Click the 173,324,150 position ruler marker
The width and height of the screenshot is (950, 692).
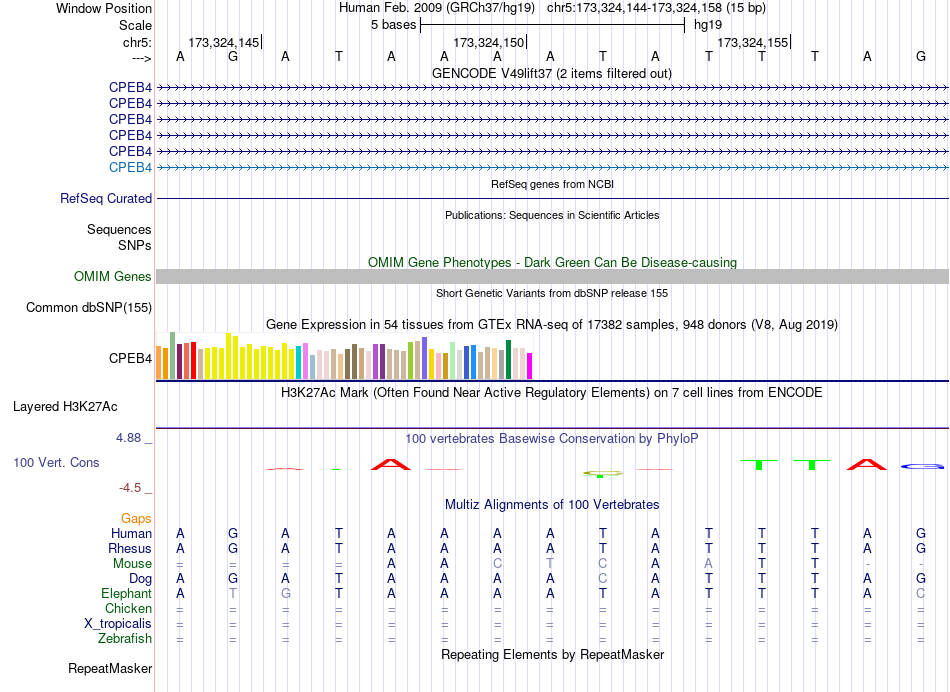[x=489, y=42]
